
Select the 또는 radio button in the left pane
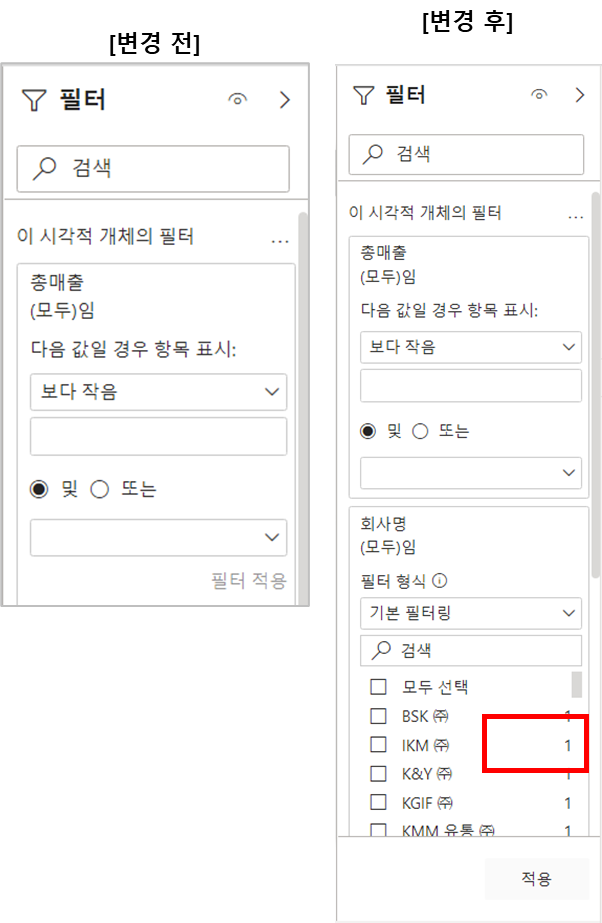[99, 489]
